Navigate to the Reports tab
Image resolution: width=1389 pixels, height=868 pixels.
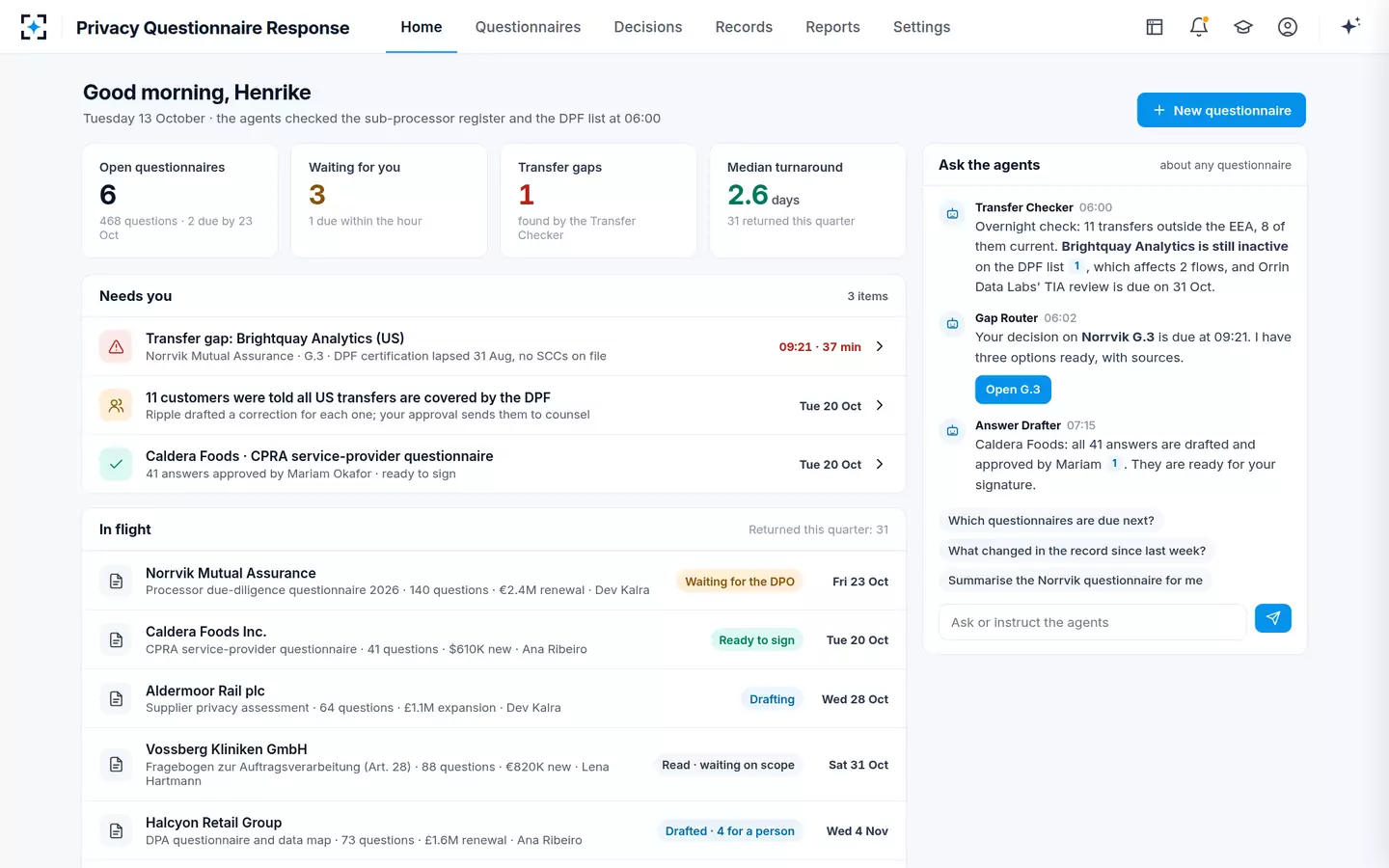point(832,27)
